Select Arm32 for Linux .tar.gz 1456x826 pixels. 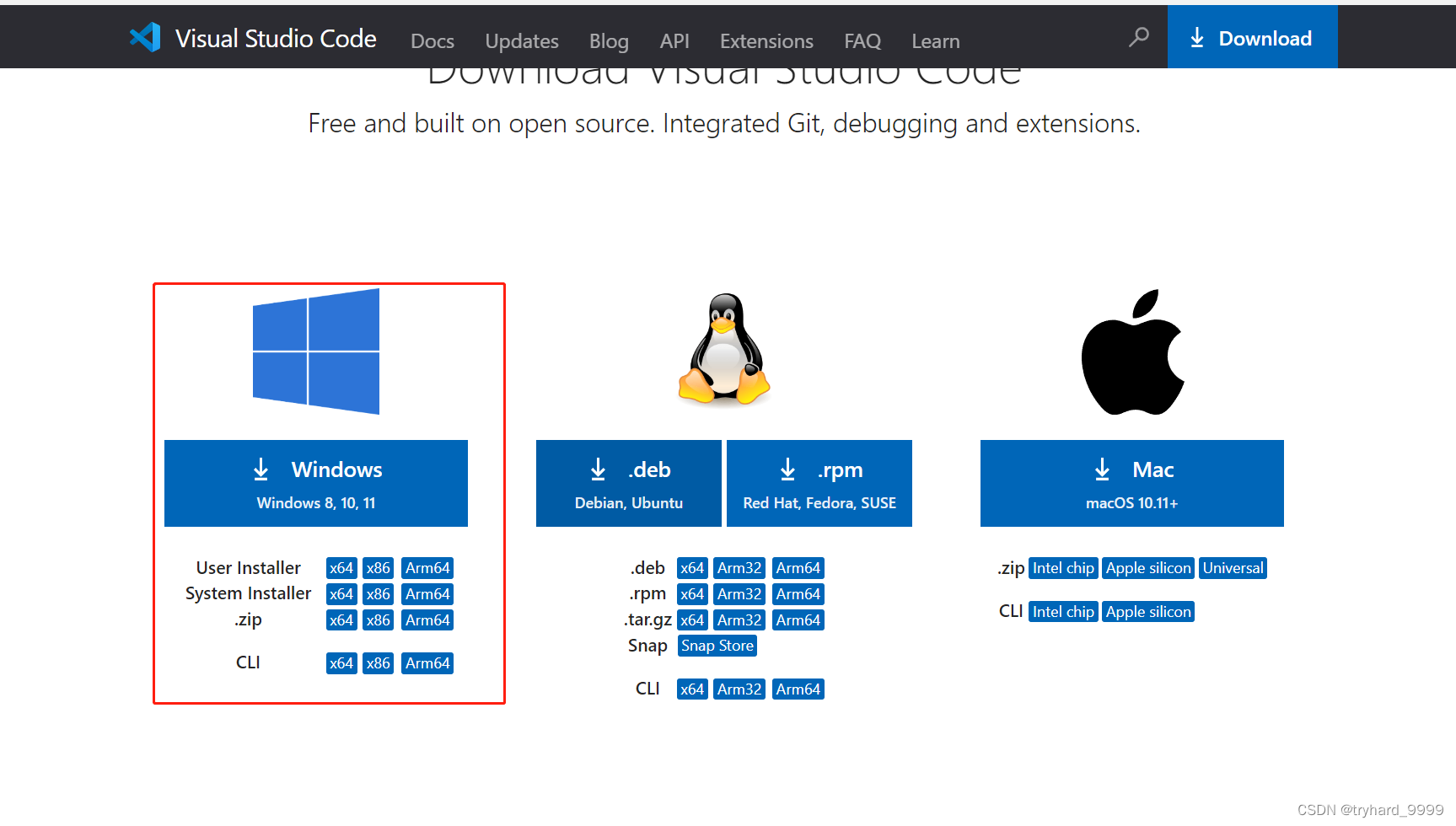click(x=739, y=620)
